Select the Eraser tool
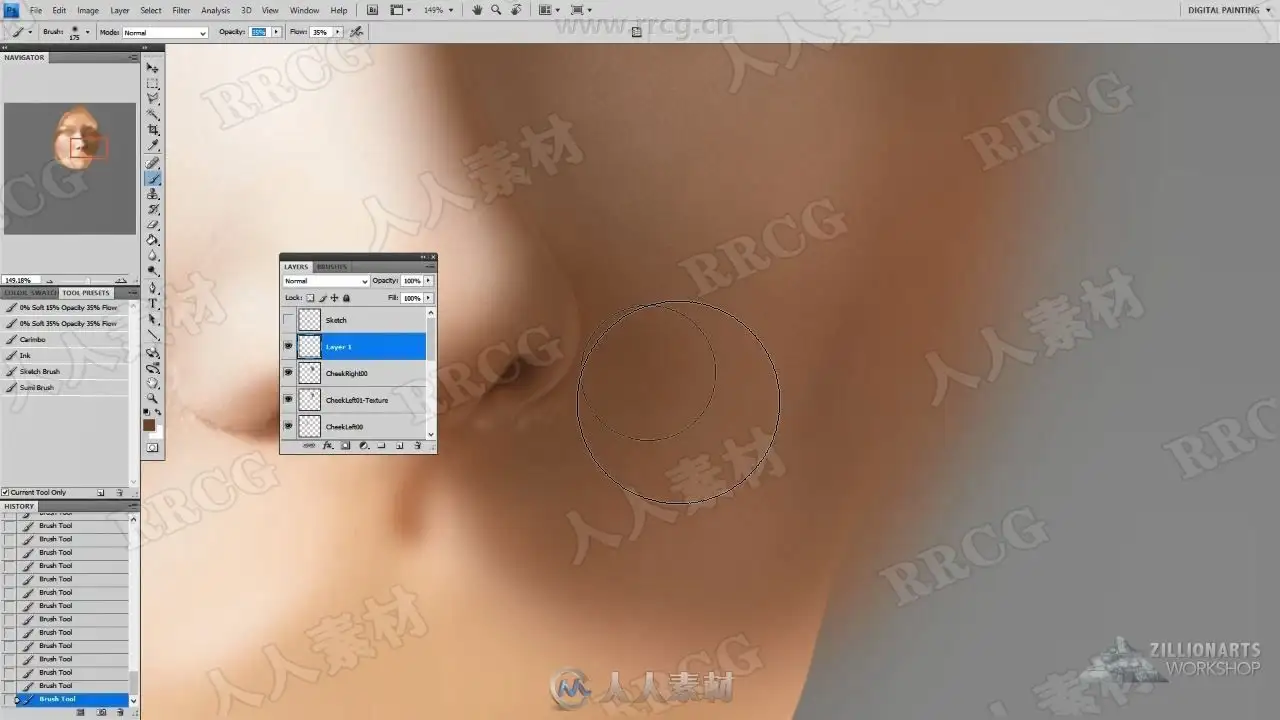The width and height of the screenshot is (1280, 720). click(153, 225)
